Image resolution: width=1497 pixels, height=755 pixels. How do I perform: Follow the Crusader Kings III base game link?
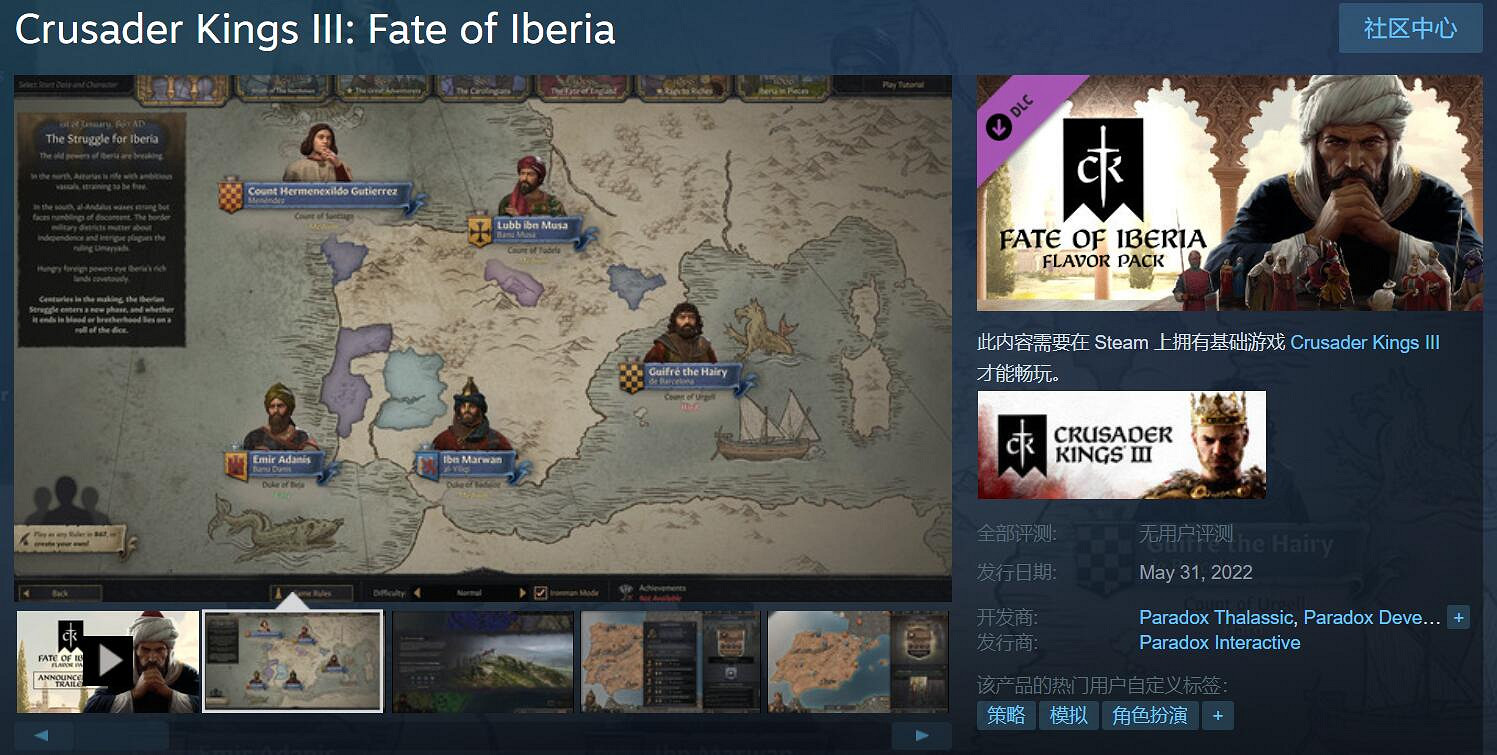click(1365, 343)
